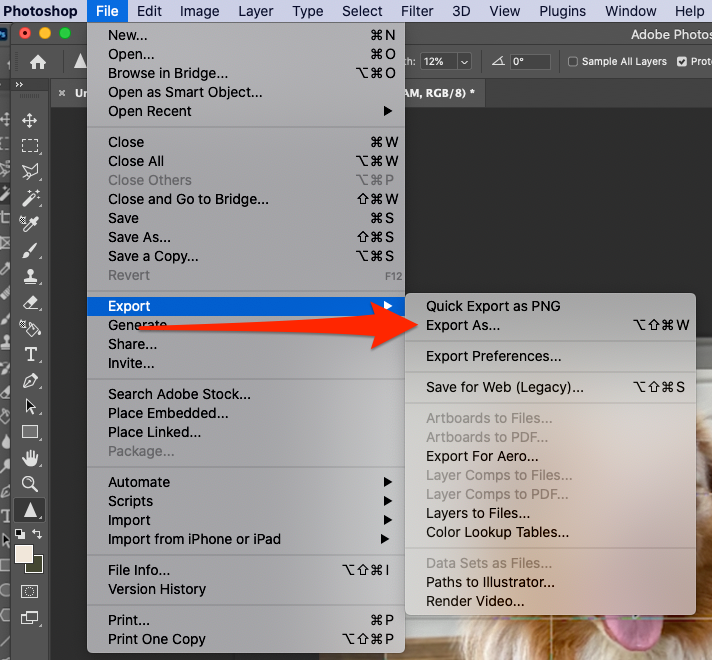Open the Photoshop application menu
Viewport: 712px width, 660px height.
pyautogui.click(x=40, y=11)
